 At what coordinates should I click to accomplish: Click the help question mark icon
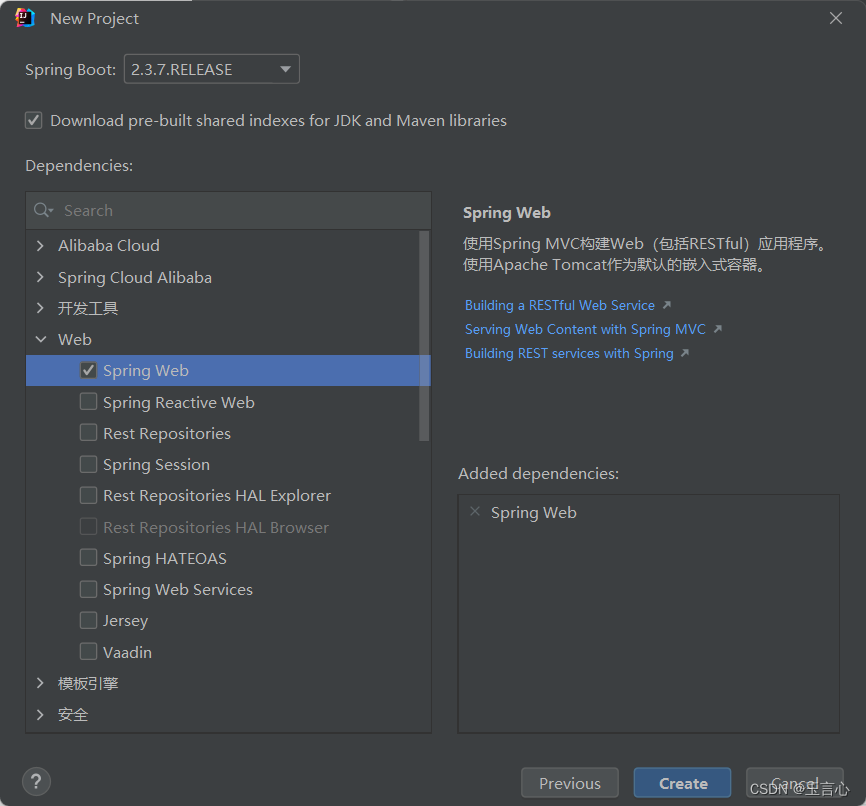36,782
